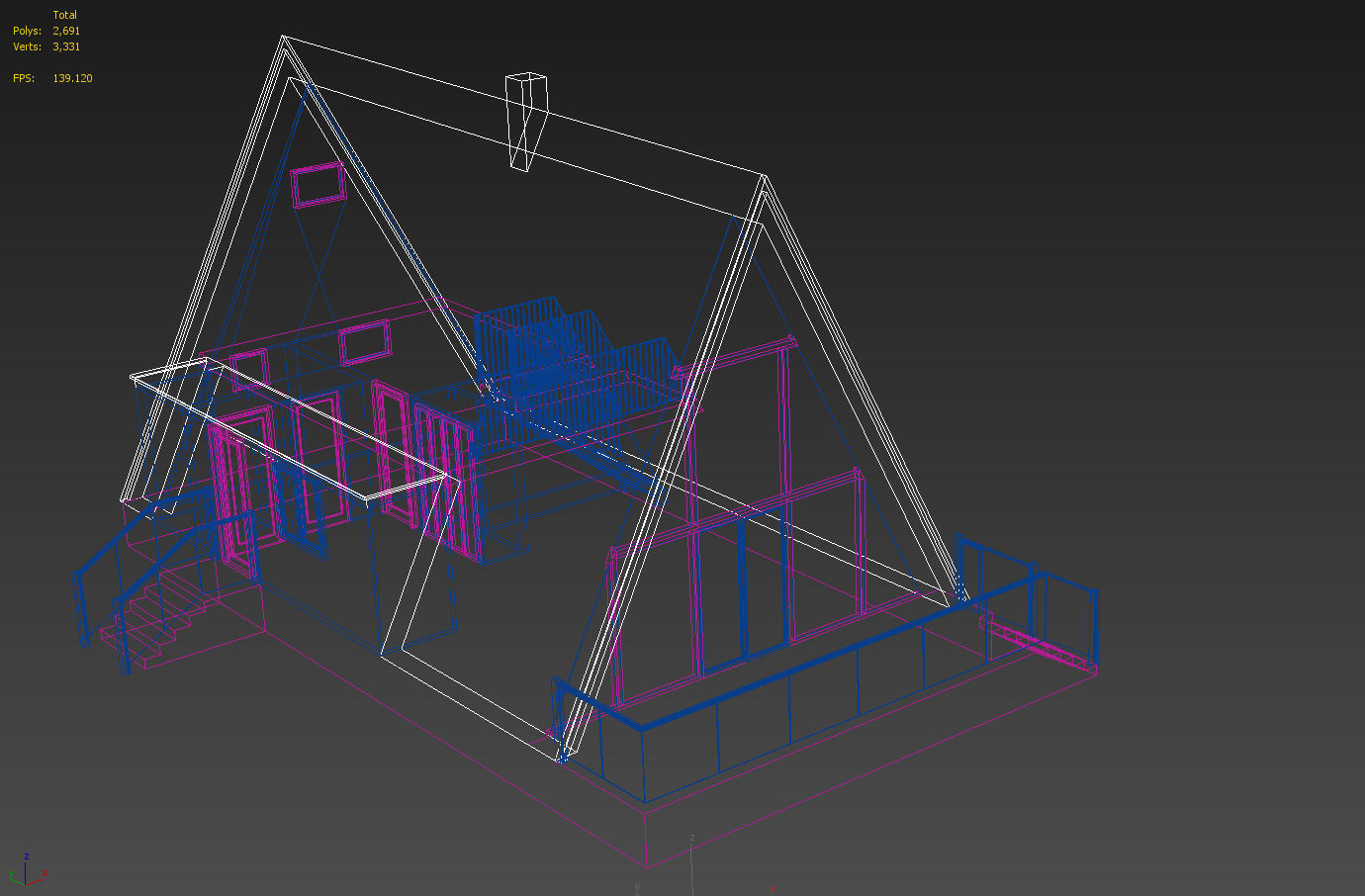Image resolution: width=1365 pixels, height=896 pixels.
Task: Click the frame rate value 139.120
Action: click(72, 78)
